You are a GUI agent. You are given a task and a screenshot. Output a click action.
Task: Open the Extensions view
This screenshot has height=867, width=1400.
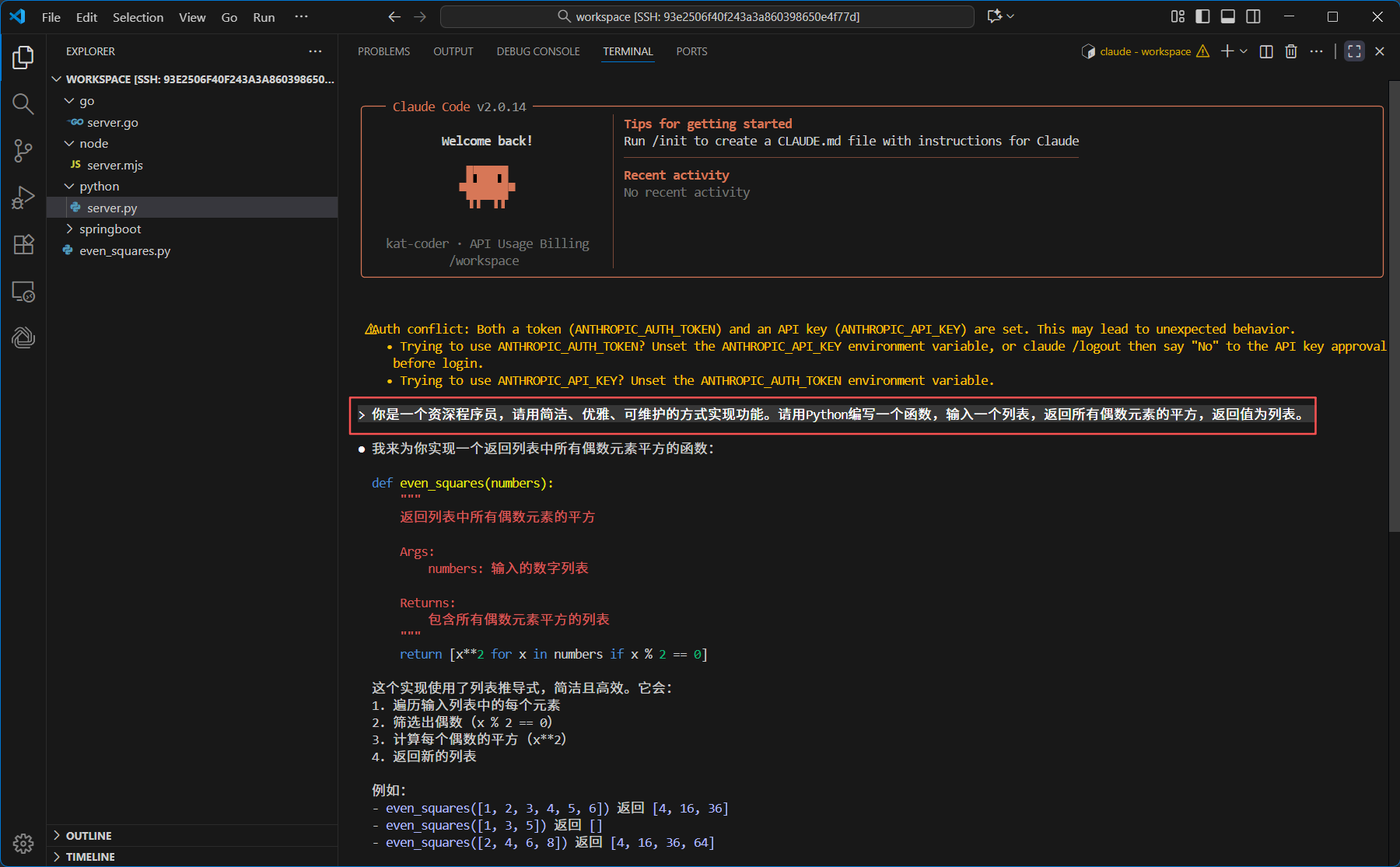tap(23, 244)
